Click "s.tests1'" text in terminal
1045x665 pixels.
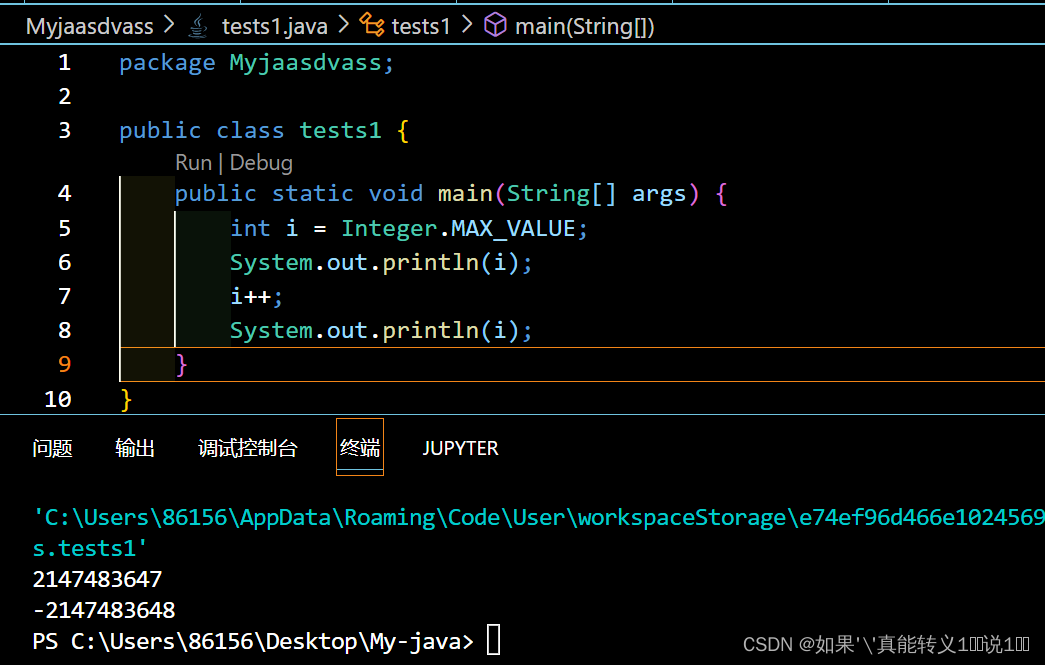[90, 548]
